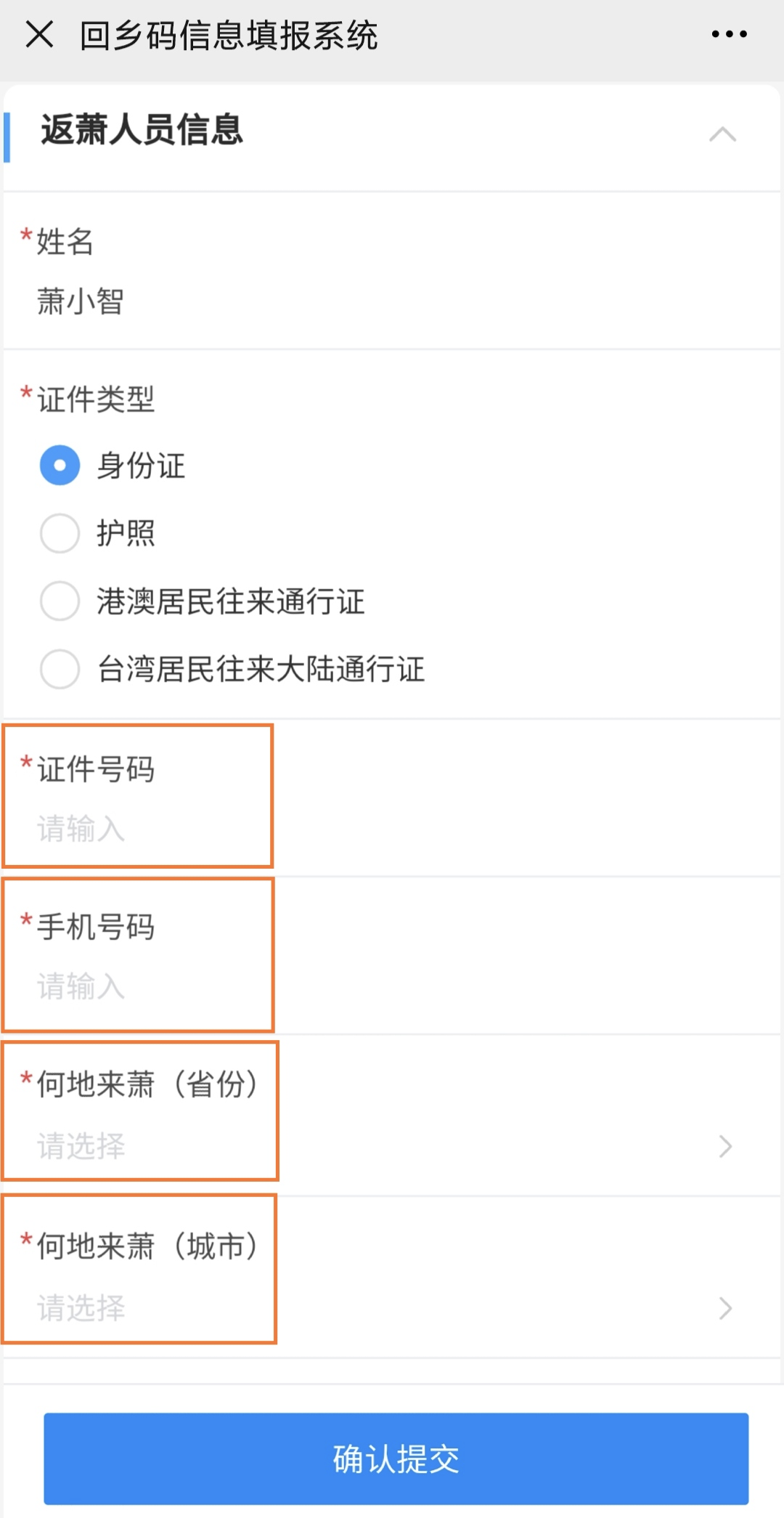Submit form with 确认提交 button
The width and height of the screenshot is (784, 1518).
point(396,1458)
